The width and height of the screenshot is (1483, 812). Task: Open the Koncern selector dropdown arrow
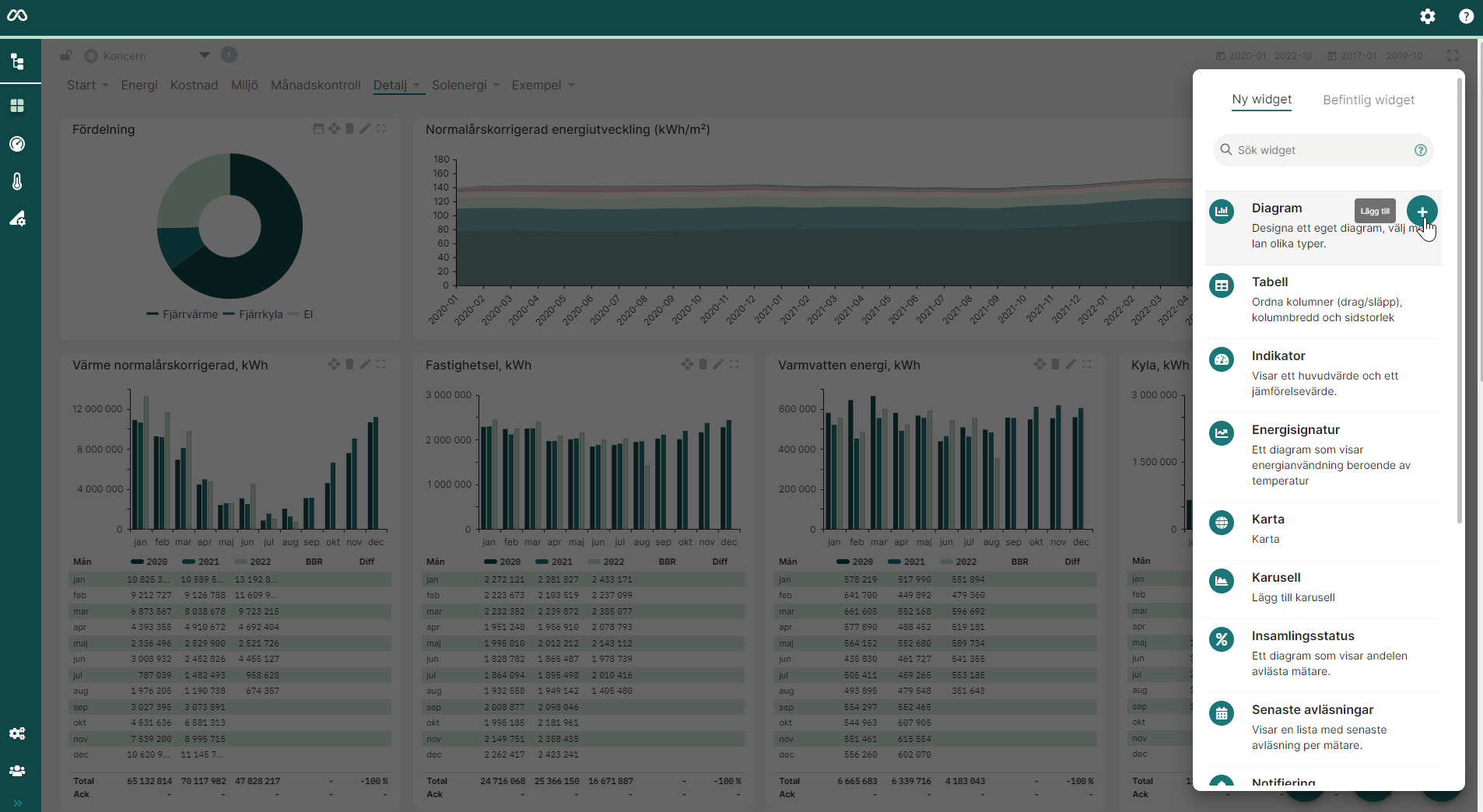(x=205, y=55)
